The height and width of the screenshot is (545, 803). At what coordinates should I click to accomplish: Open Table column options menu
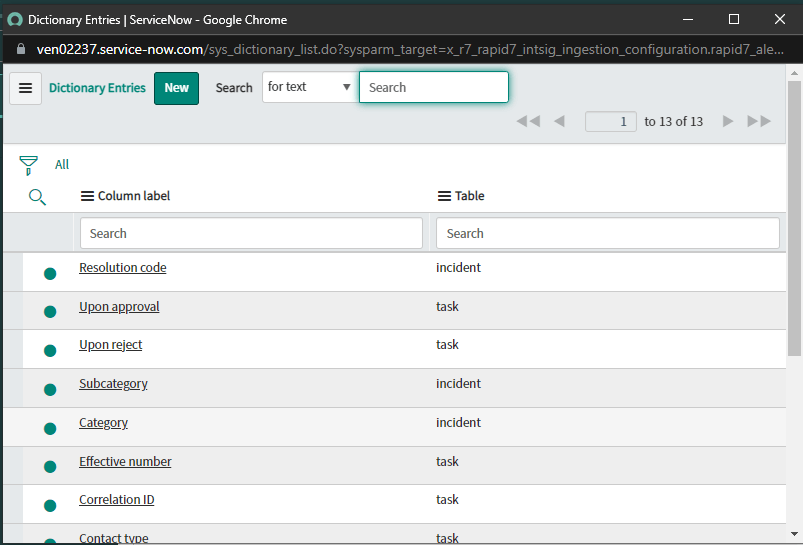445,196
